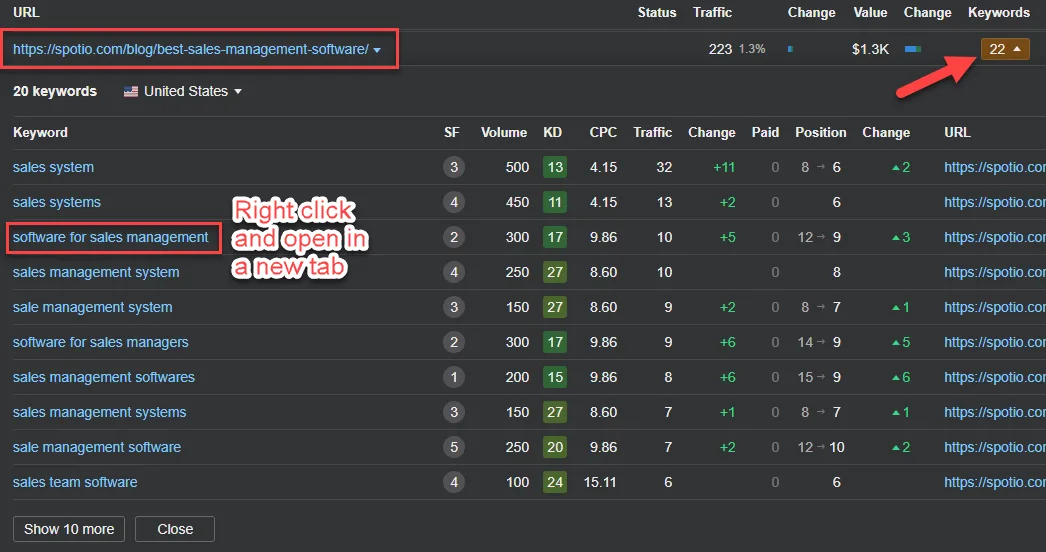Sort by the Volume column header
This screenshot has width=1046, height=552.
click(x=504, y=132)
